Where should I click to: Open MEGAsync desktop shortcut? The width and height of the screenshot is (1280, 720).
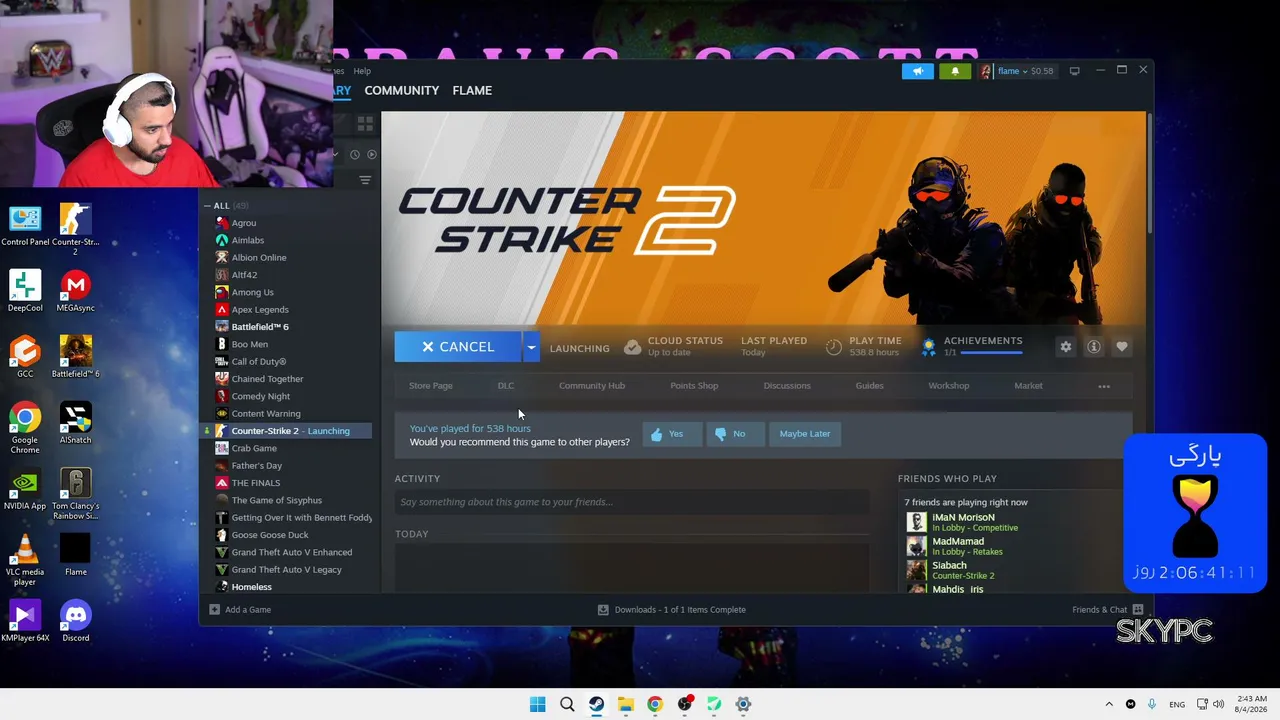tap(75, 291)
